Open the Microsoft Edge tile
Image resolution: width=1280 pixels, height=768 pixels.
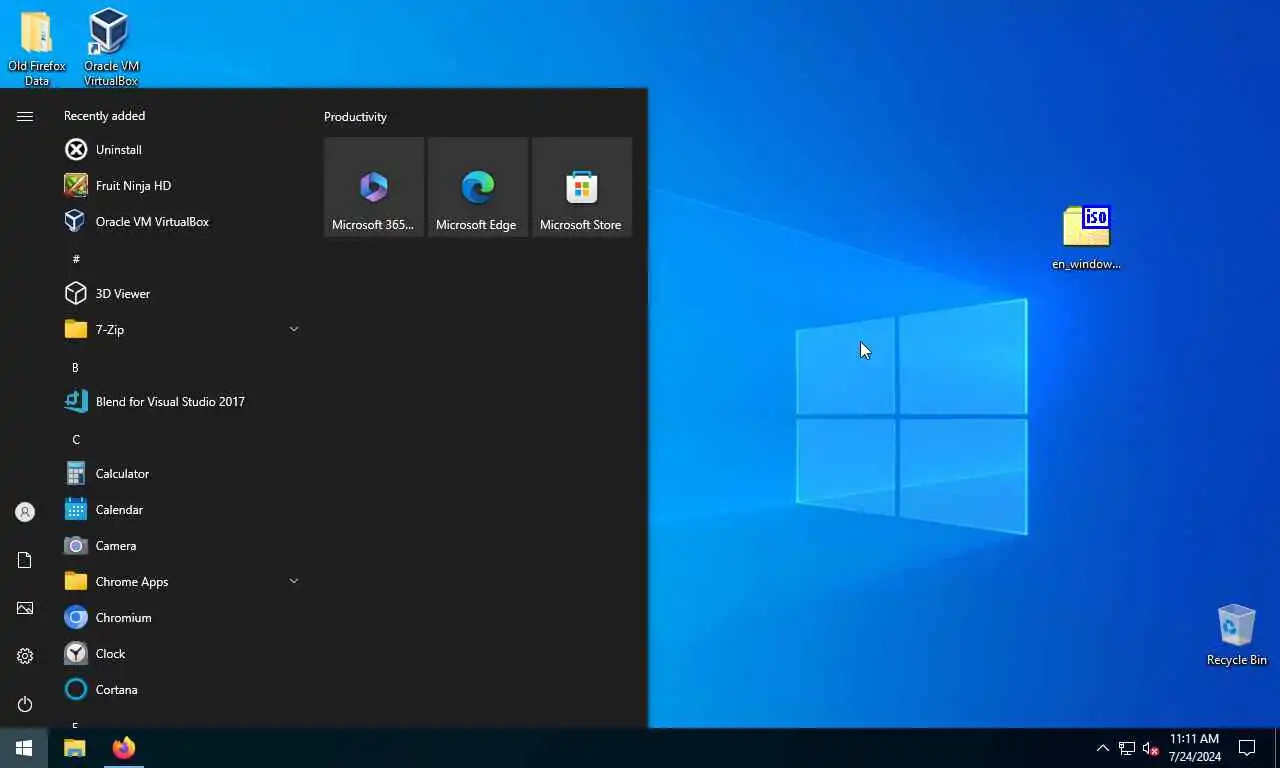(x=478, y=187)
